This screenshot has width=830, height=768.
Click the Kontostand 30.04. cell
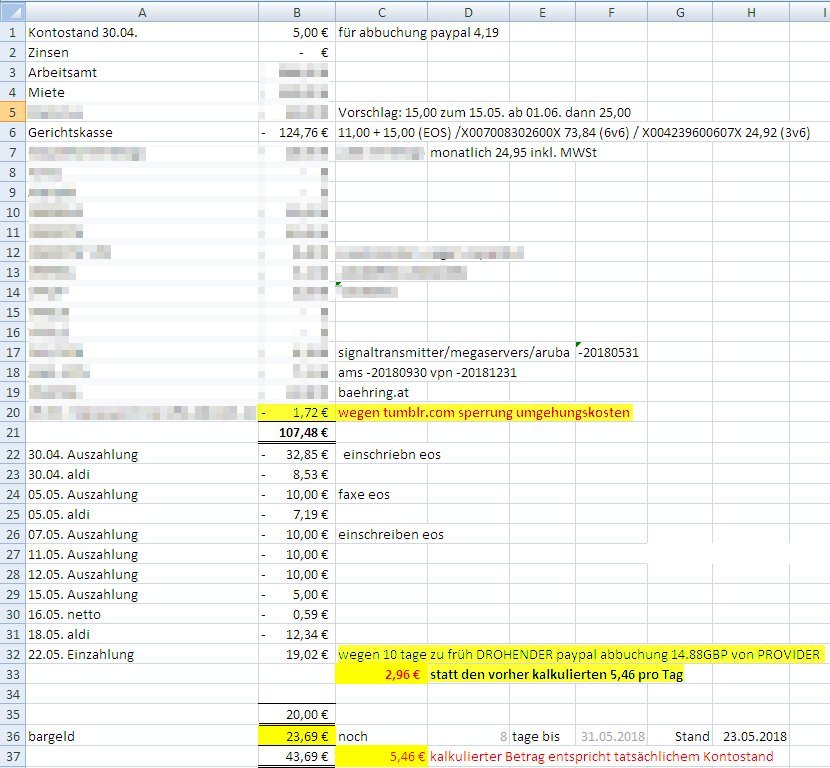click(x=141, y=32)
